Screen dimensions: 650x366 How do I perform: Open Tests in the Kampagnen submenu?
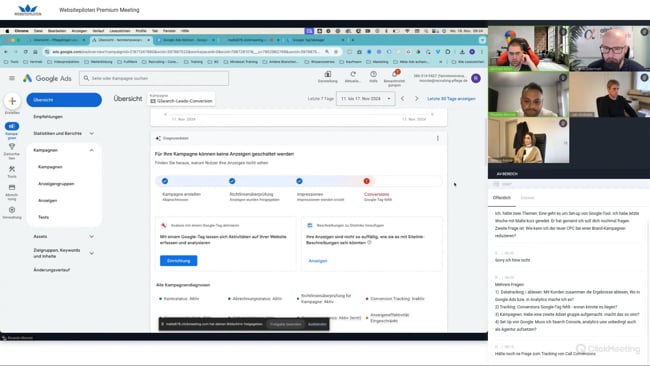click(x=44, y=217)
